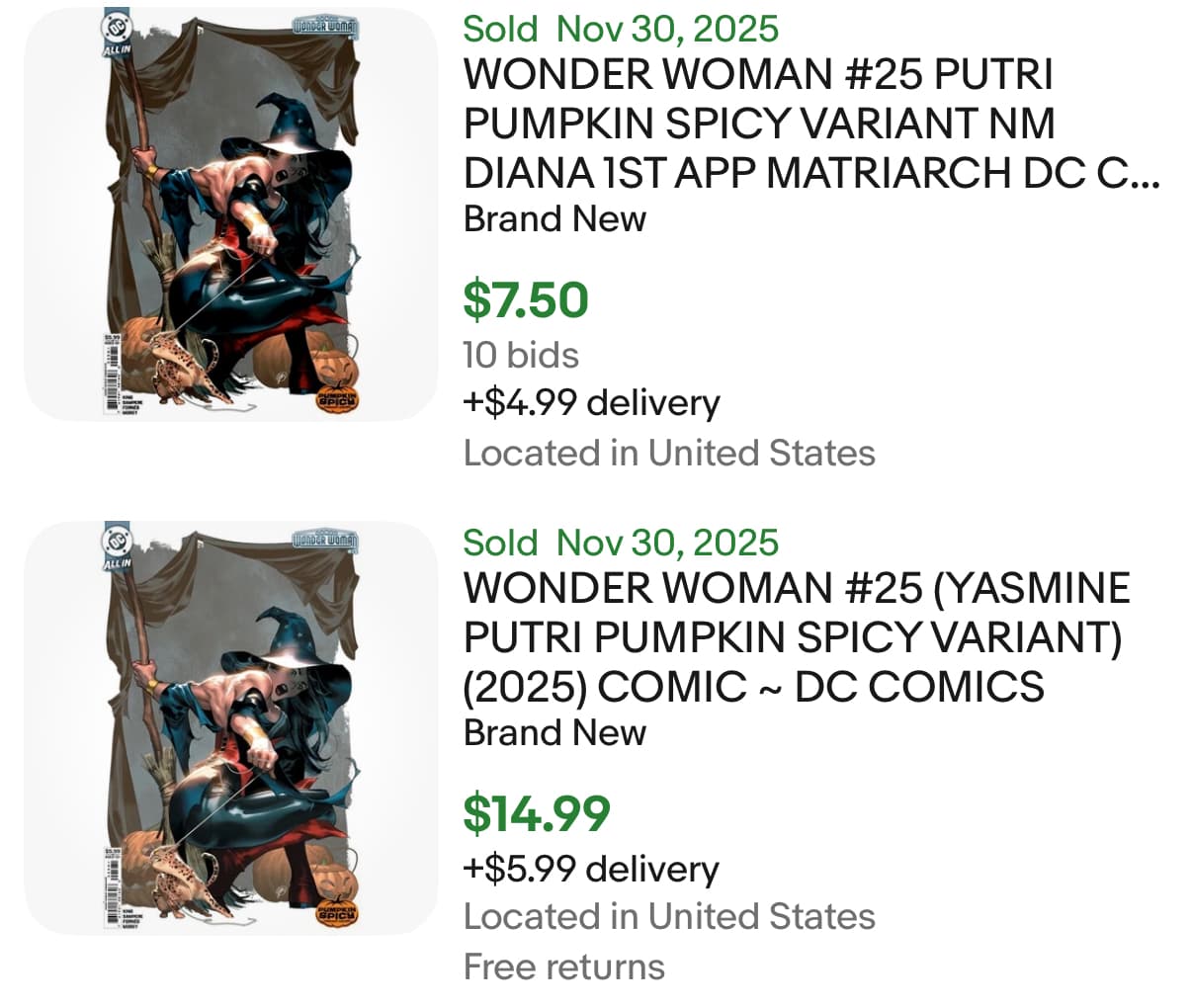Image resolution: width=1192 pixels, height=1008 pixels.
Task: Click Brand New condition under second listing
Action: tap(554, 733)
